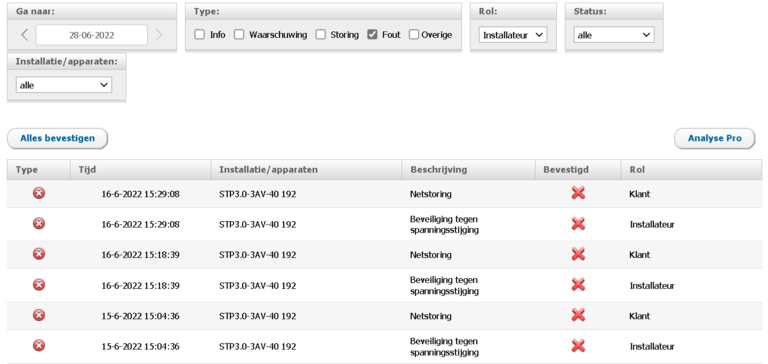
Task: Uncheck the Fout type checkbox
Action: pos(372,35)
